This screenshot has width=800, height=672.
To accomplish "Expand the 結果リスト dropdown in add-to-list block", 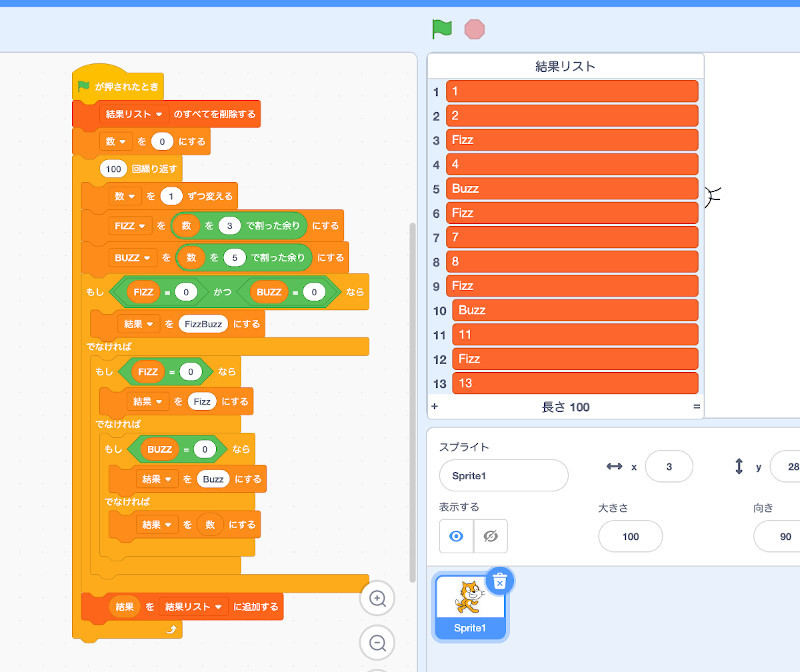I will 216,606.
